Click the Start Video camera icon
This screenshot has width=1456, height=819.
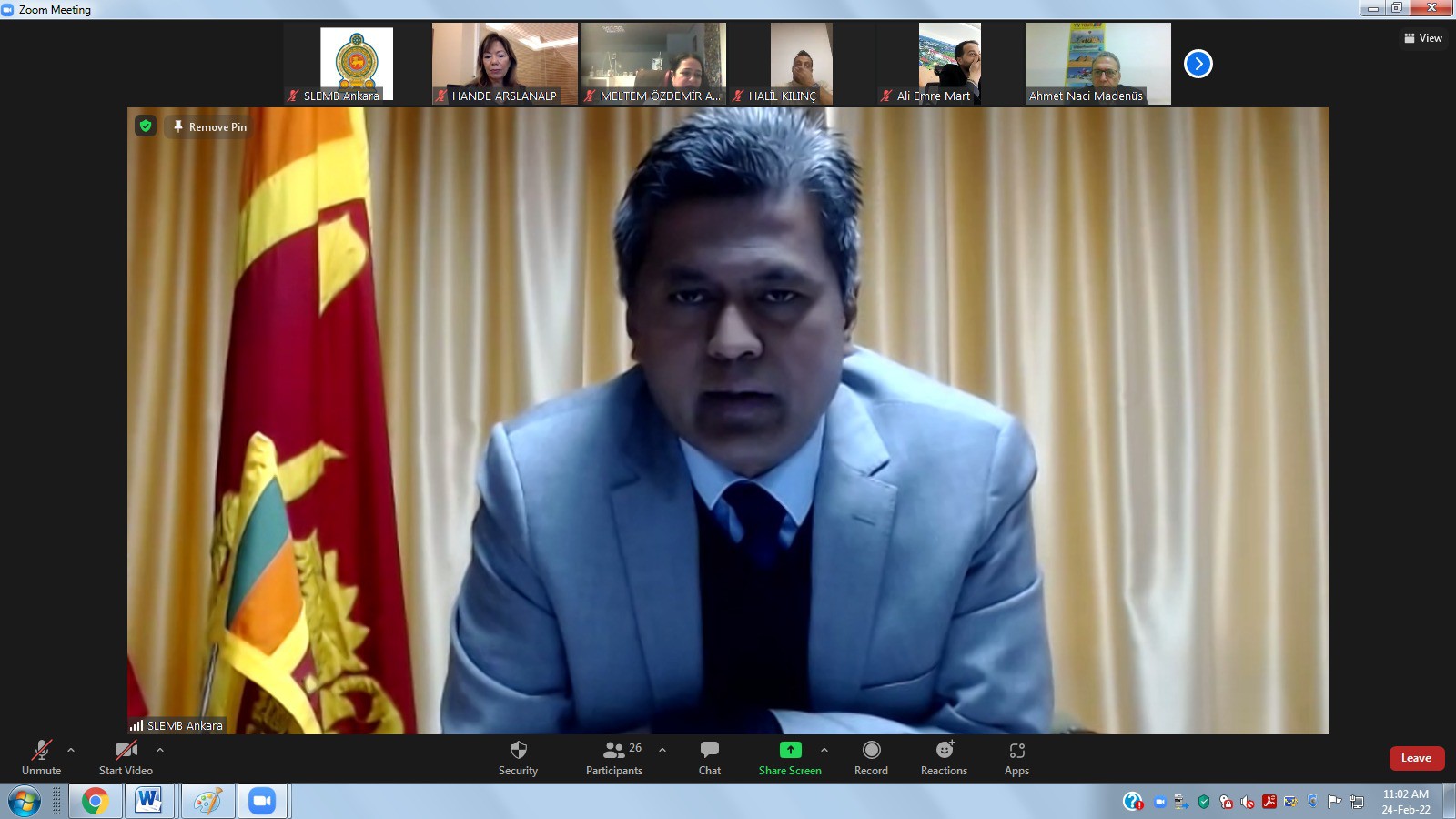[x=126, y=750]
